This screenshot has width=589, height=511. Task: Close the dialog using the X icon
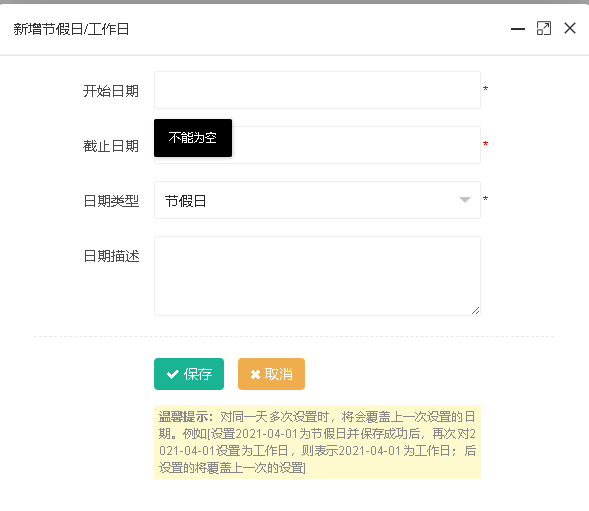coord(569,28)
